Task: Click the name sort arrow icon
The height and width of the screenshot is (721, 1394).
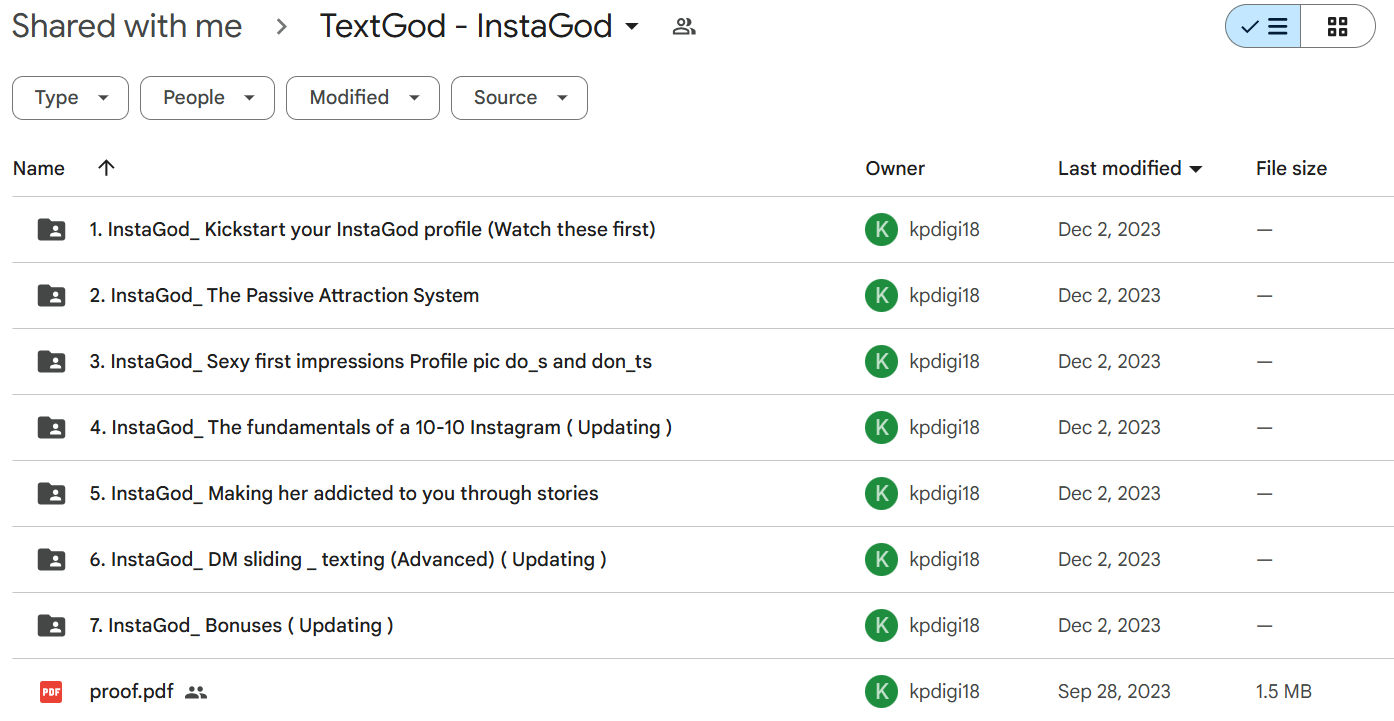Action: (x=107, y=168)
